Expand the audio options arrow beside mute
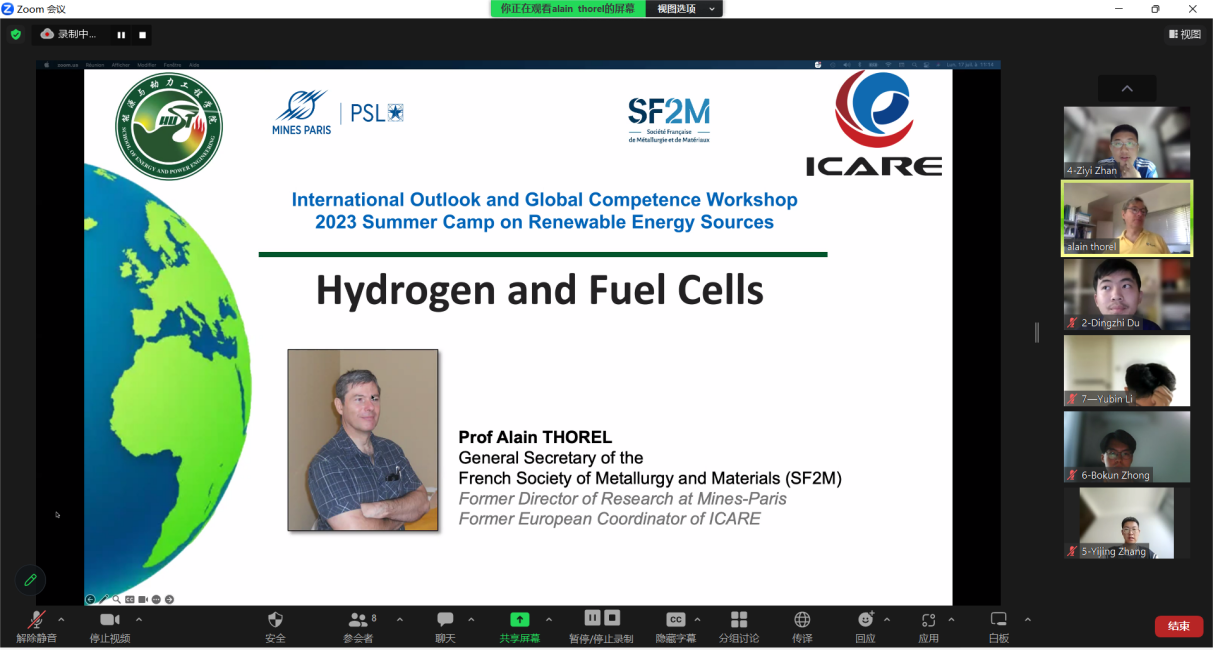Screen dimensions: 1213x650 62,620
